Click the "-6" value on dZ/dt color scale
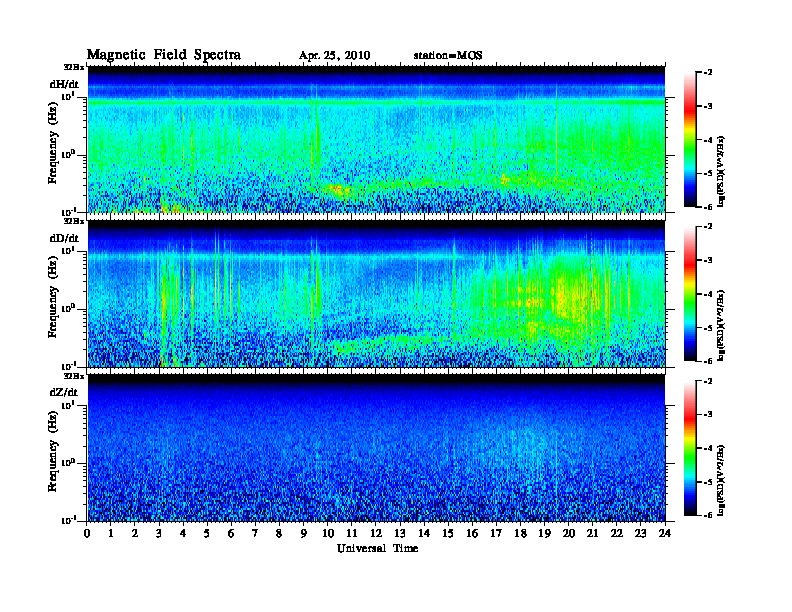Viewport: 792px width, 612px height. point(708,515)
